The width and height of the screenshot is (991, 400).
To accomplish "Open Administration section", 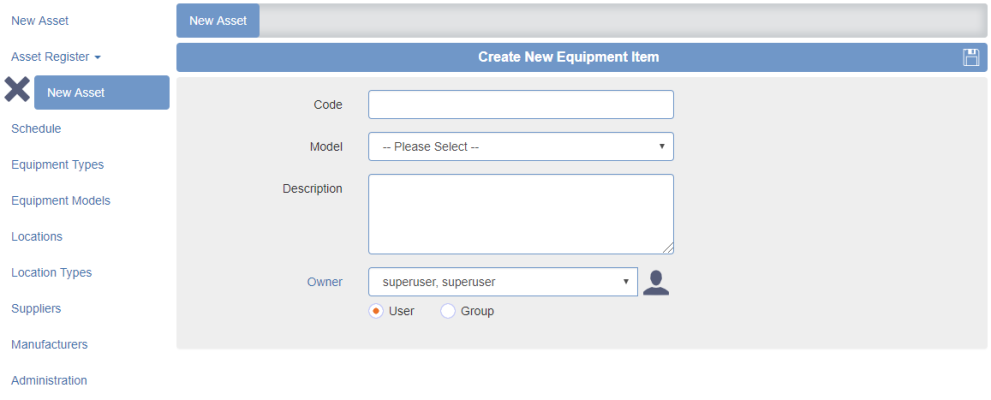I will click(49, 380).
